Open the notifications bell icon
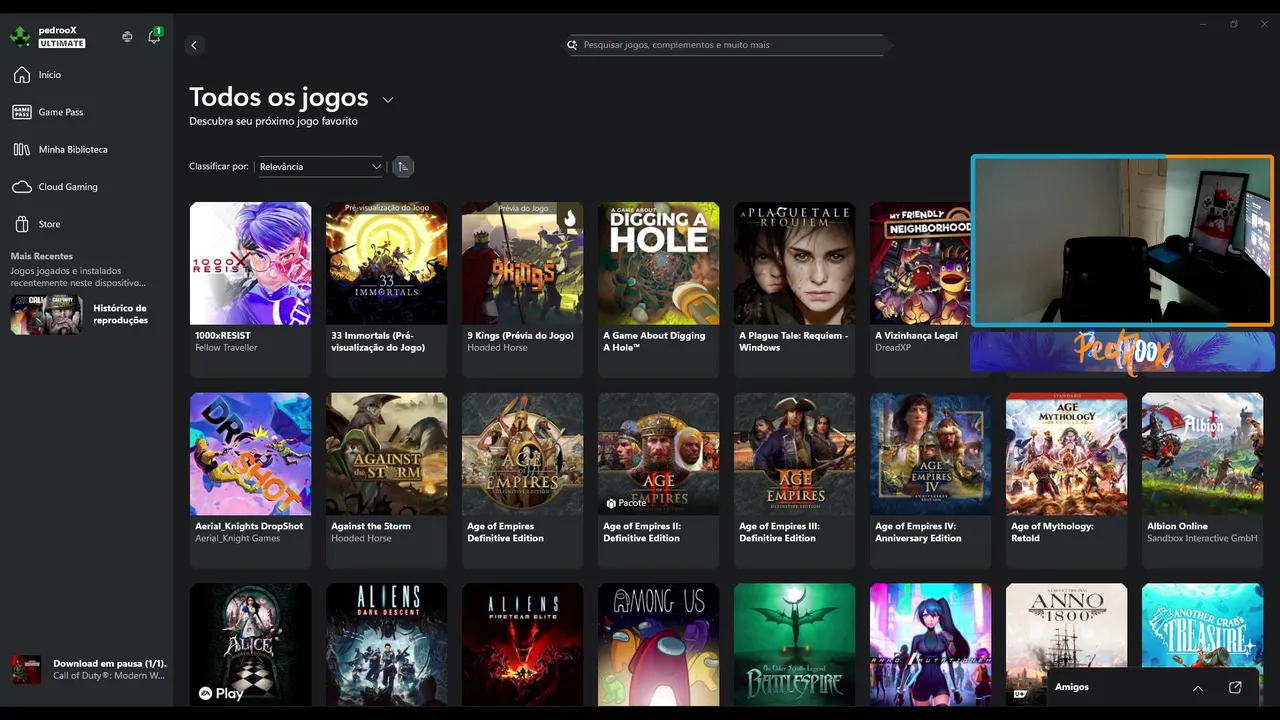1280x720 pixels. 154,36
